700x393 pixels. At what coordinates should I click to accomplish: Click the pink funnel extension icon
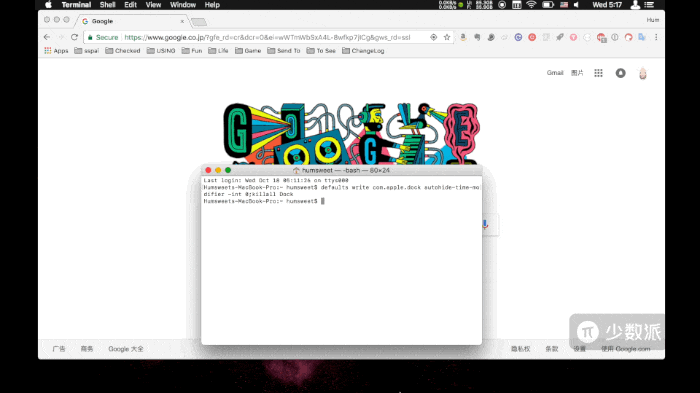coord(574,37)
